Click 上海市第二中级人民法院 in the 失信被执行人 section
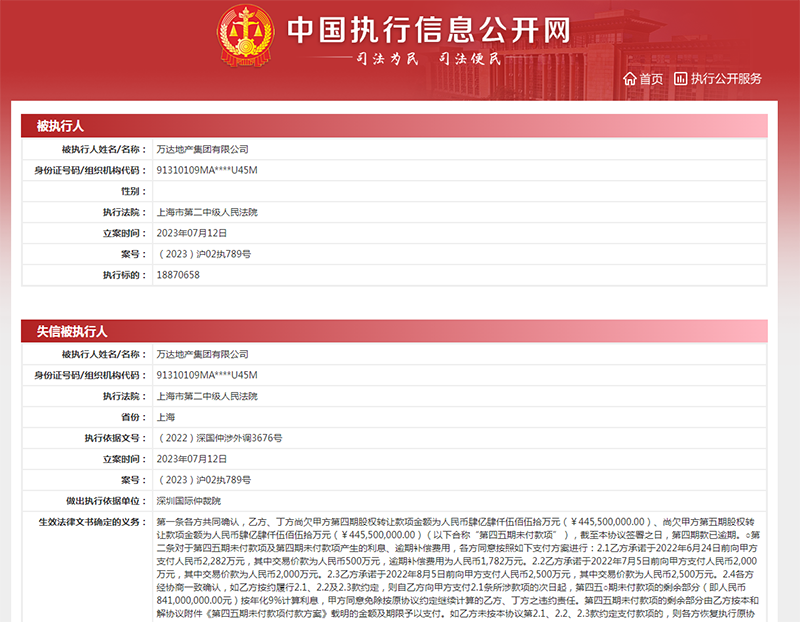 click(x=207, y=396)
